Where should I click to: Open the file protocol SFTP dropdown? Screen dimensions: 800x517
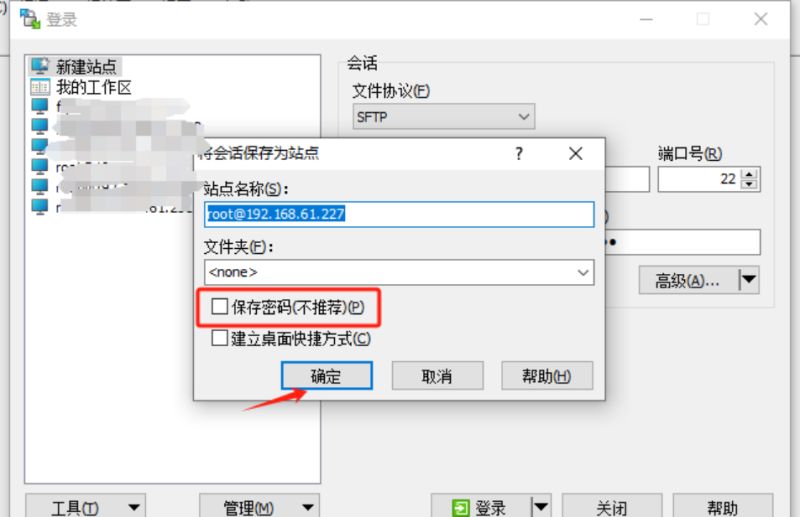(x=443, y=117)
